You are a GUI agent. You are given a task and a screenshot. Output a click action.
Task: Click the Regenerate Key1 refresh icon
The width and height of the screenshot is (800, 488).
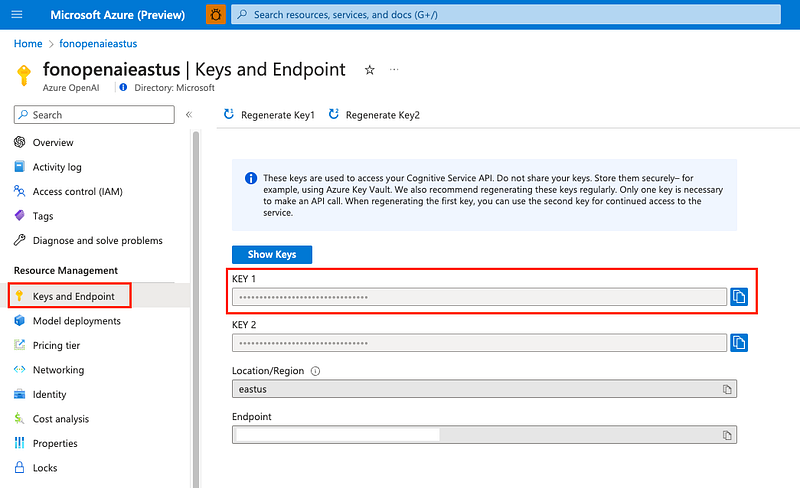click(x=229, y=114)
